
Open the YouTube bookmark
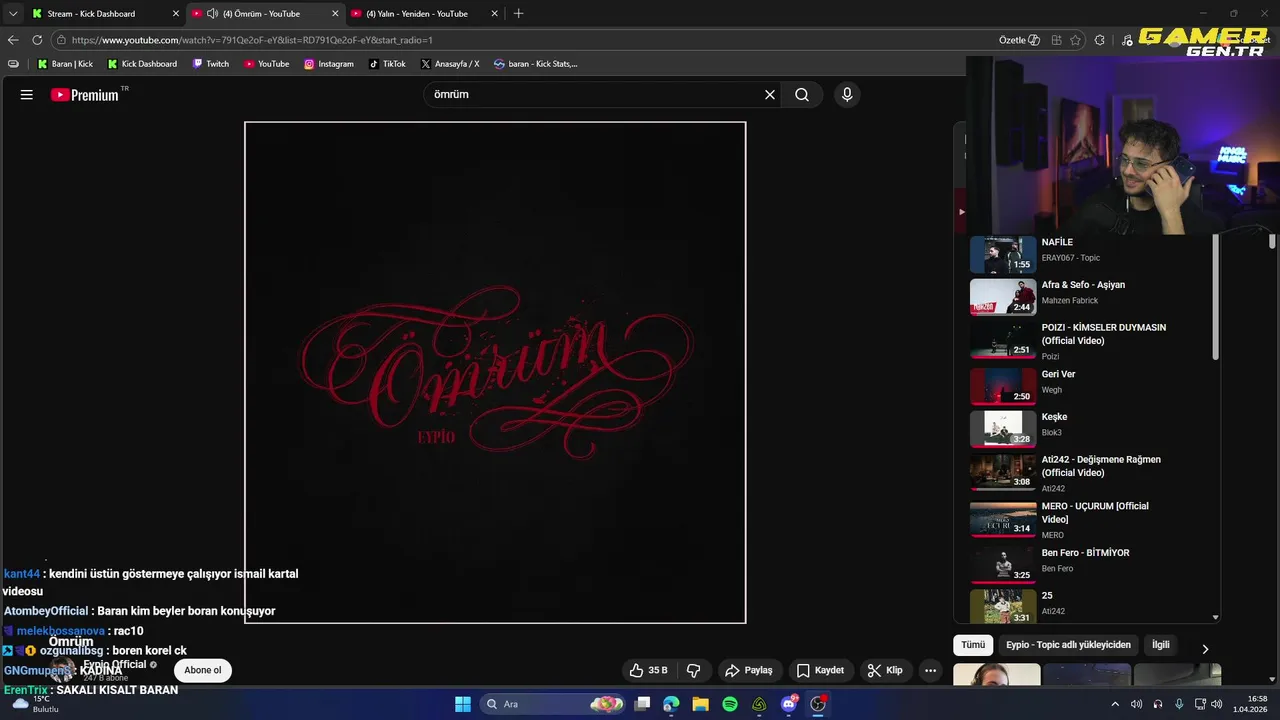click(x=267, y=64)
